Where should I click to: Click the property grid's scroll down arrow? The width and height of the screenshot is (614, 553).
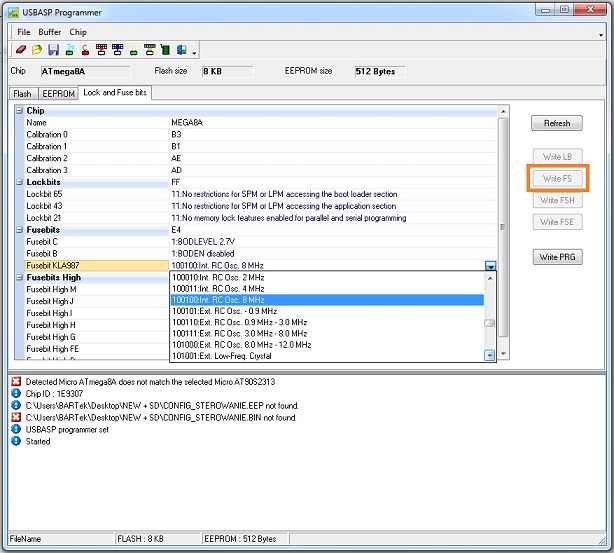tap(503, 354)
